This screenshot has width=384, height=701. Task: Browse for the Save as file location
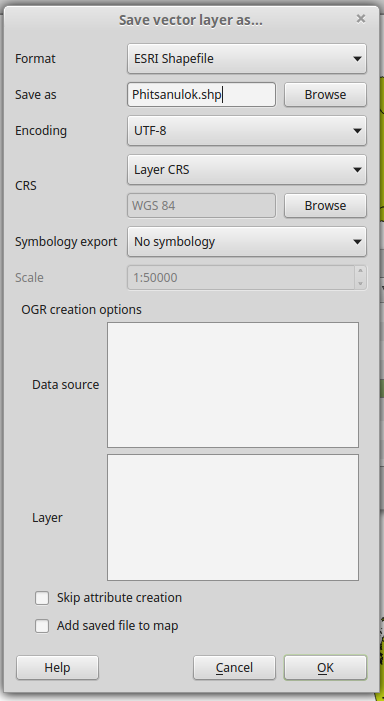(x=325, y=95)
